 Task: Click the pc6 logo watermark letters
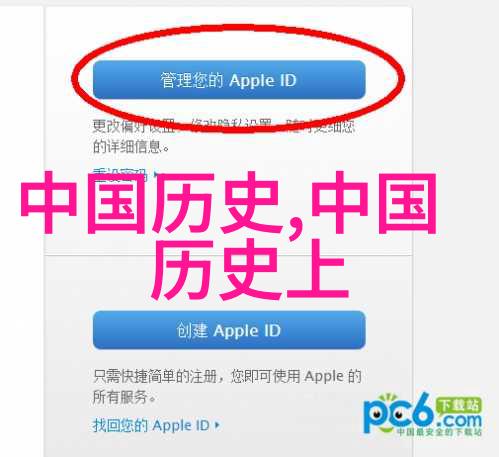tap(398, 413)
